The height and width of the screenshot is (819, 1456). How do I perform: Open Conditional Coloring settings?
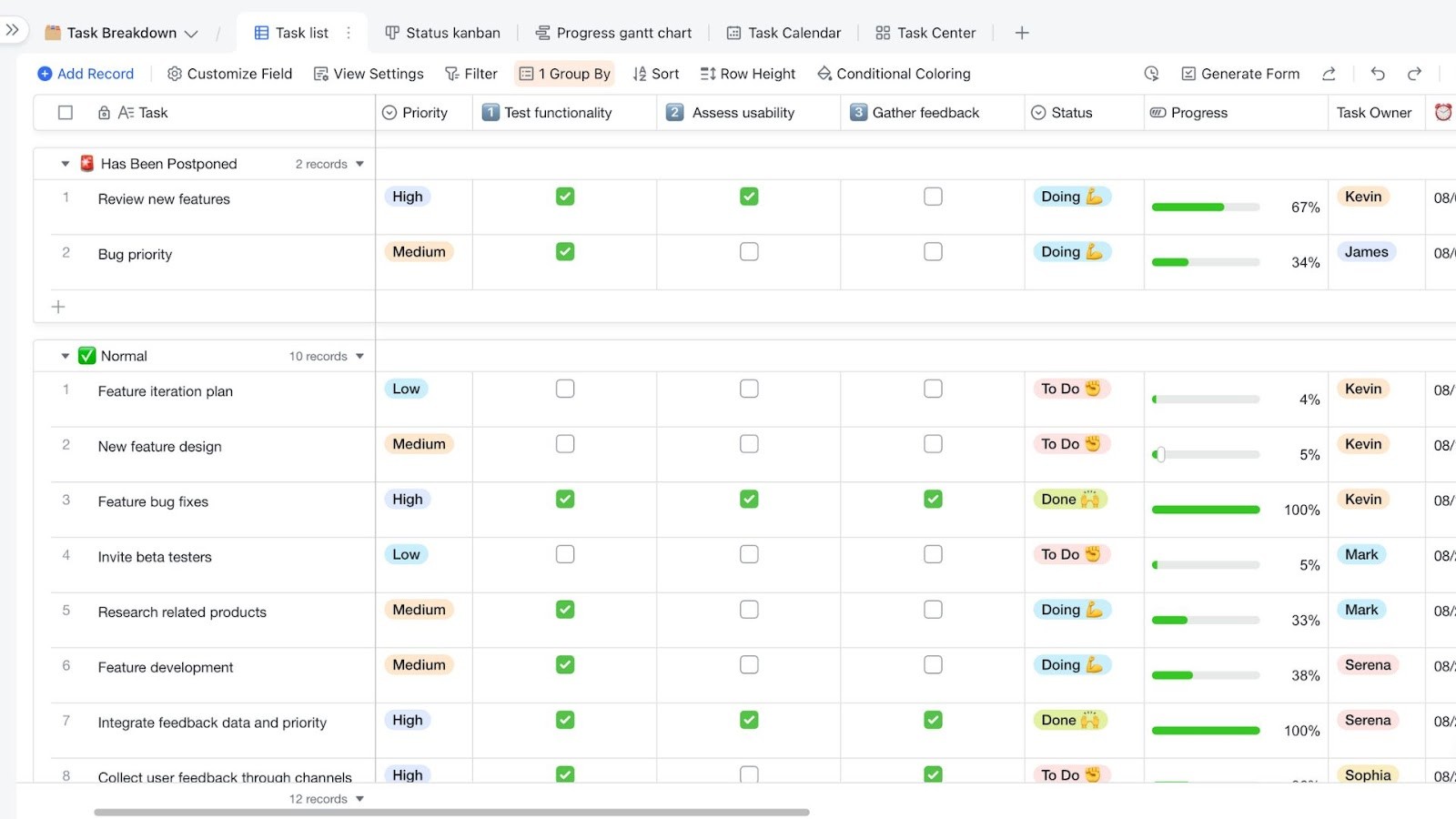point(893,74)
